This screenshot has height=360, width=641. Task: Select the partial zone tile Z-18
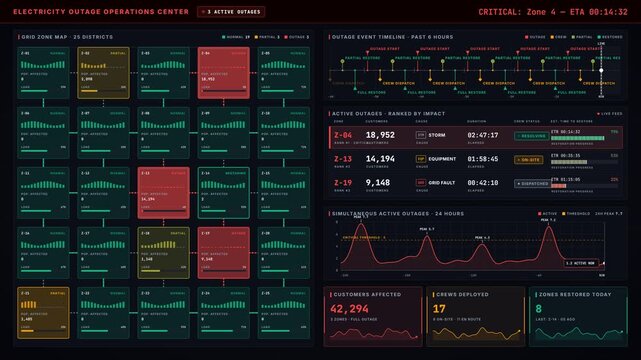[x=164, y=253]
